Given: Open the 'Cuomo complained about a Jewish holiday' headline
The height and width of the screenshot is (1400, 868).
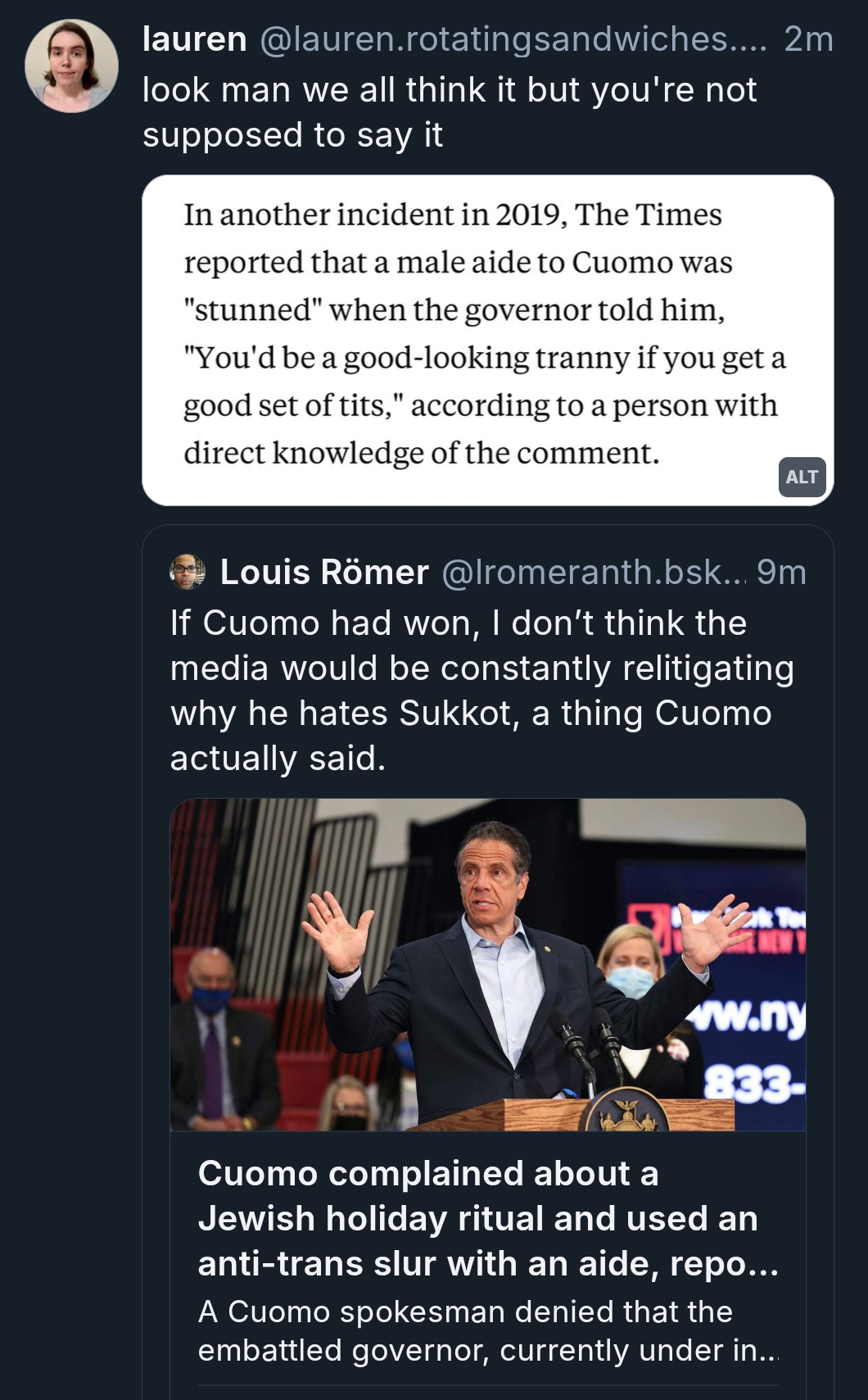Looking at the screenshot, I should [x=487, y=1218].
